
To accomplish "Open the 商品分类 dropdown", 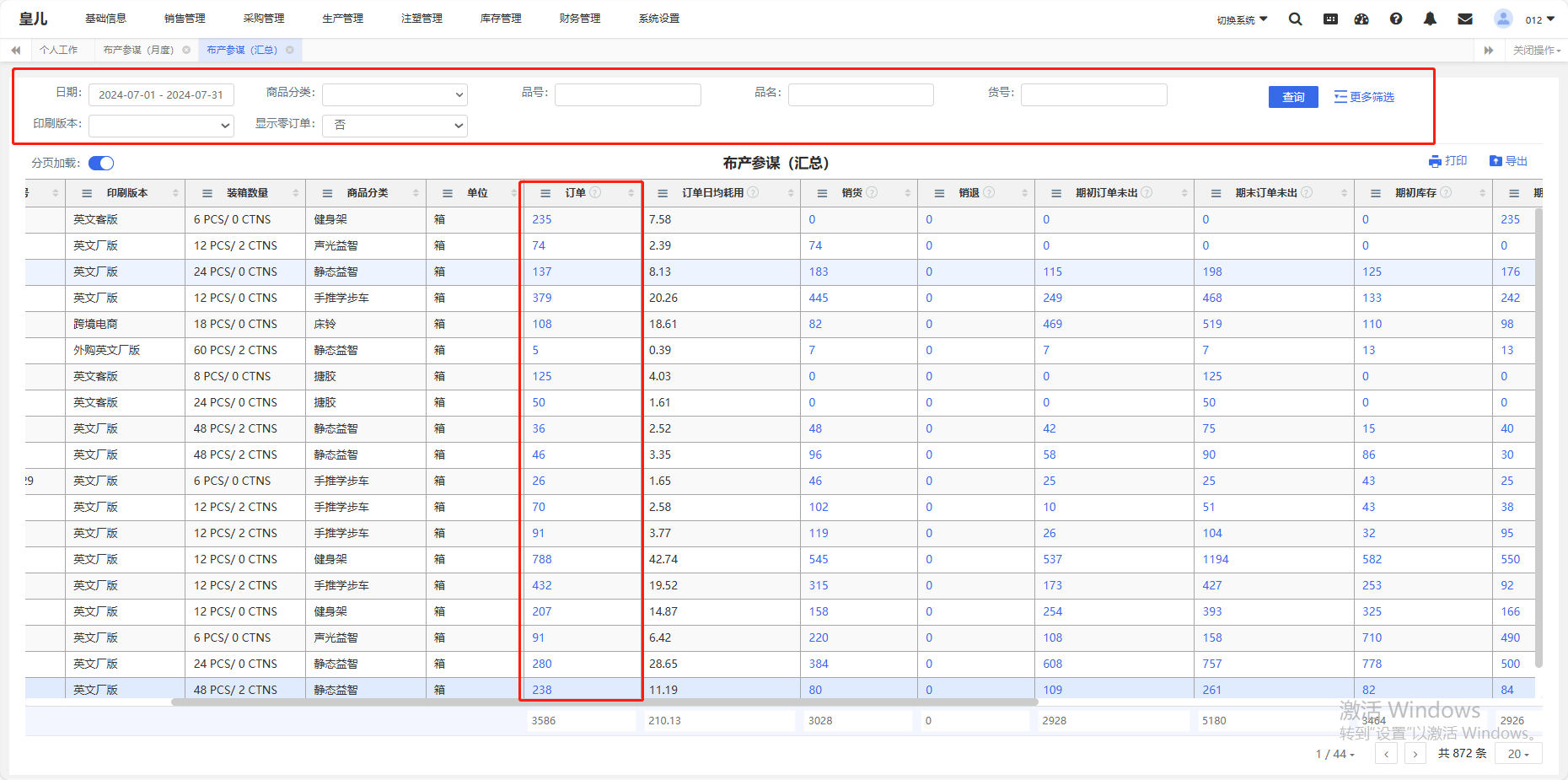I will coord(395,94).
